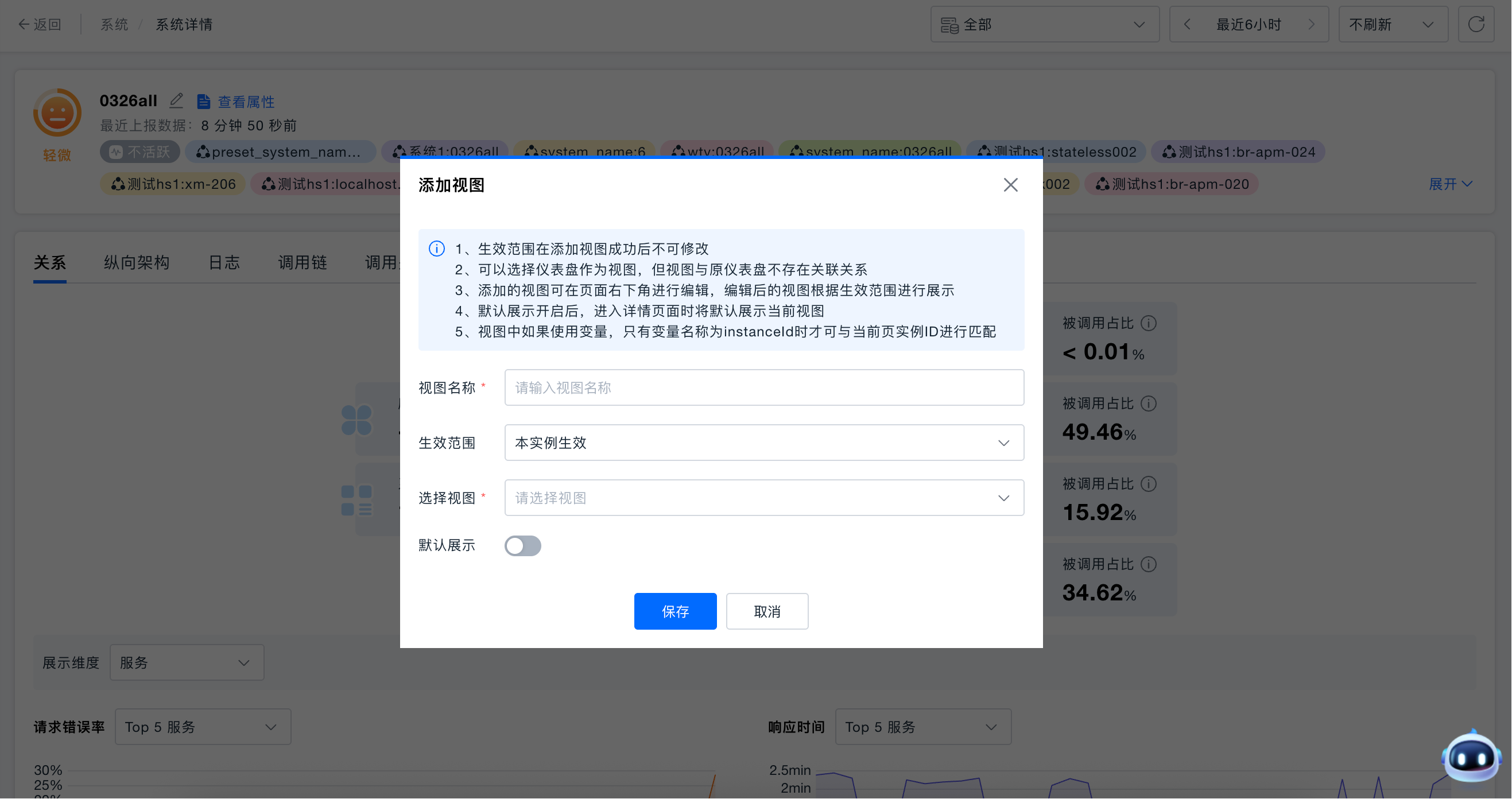Click the four-leaf node icon in topology

click(356, 420)
